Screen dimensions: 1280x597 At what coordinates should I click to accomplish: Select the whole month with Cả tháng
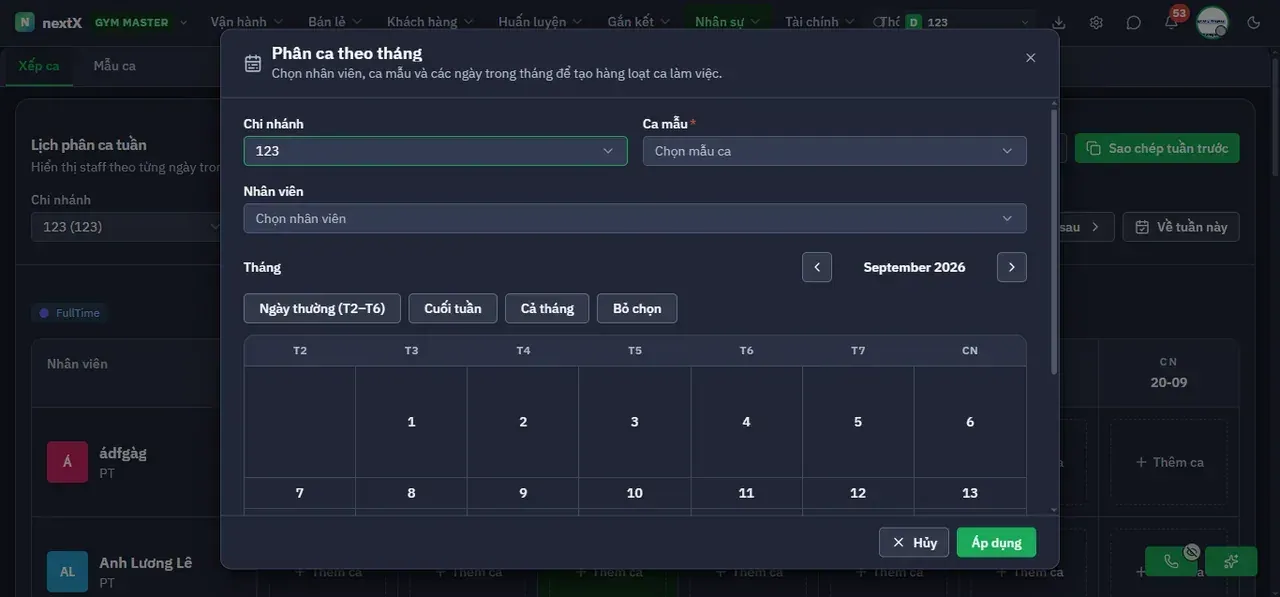(547, 308)
